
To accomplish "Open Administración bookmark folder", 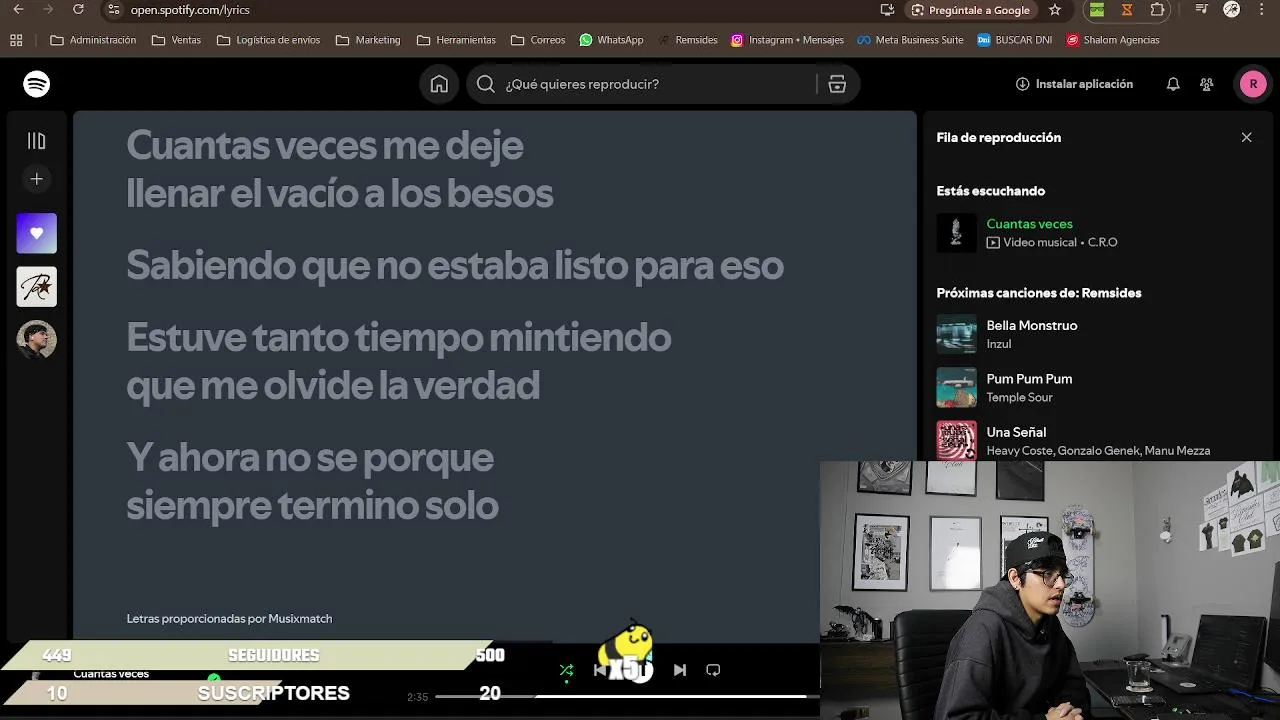I will (93, 40).
